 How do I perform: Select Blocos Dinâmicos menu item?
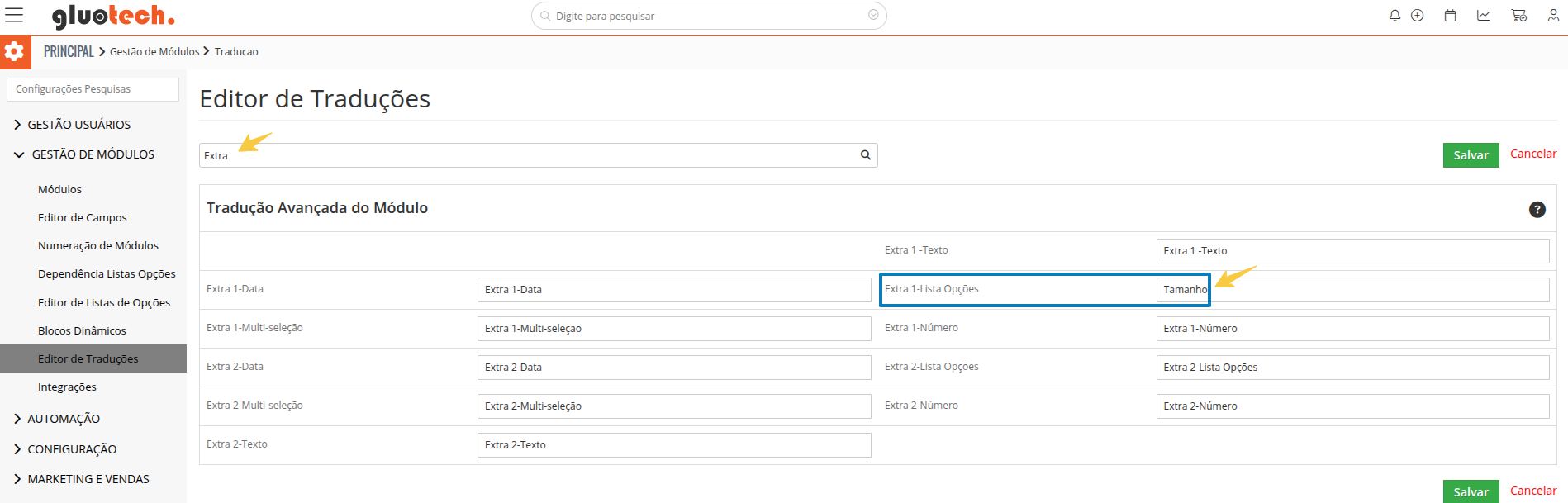point(82,331)
